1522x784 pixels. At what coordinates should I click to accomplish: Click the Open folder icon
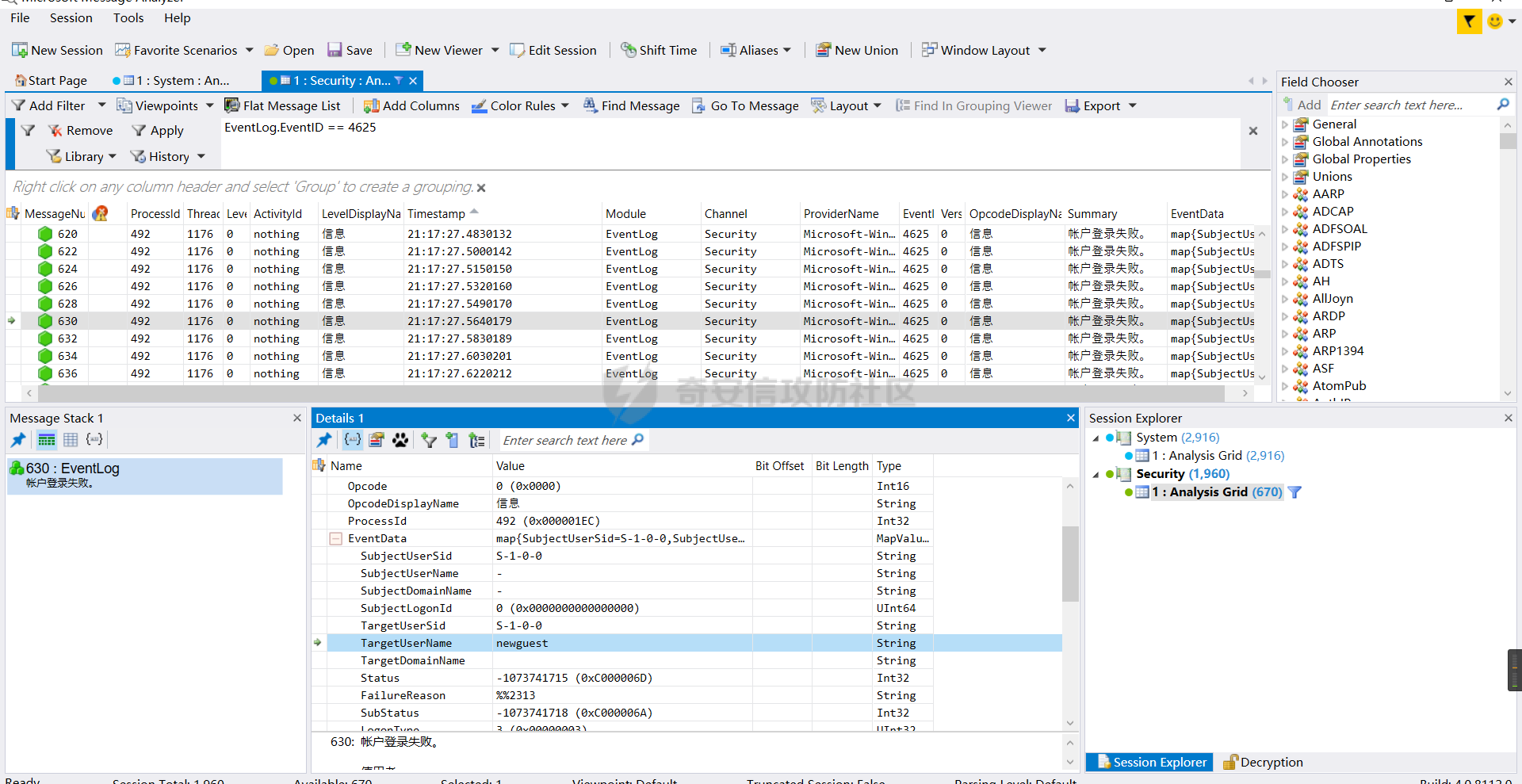(272, 50)
